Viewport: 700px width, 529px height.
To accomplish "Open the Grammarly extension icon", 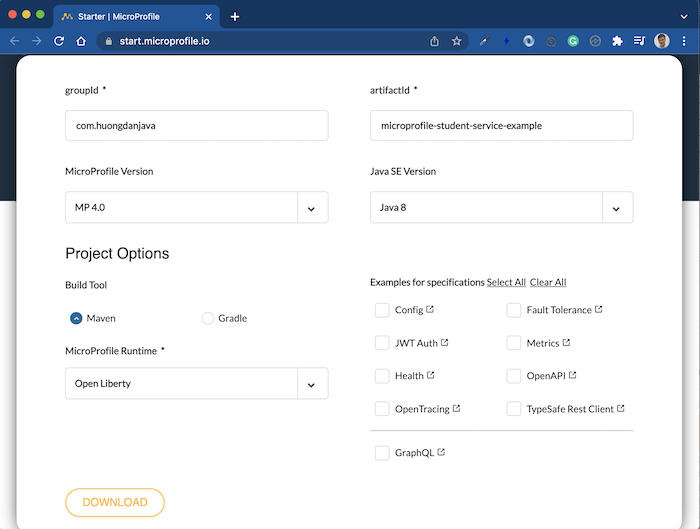I will click(x=573, y=41).
